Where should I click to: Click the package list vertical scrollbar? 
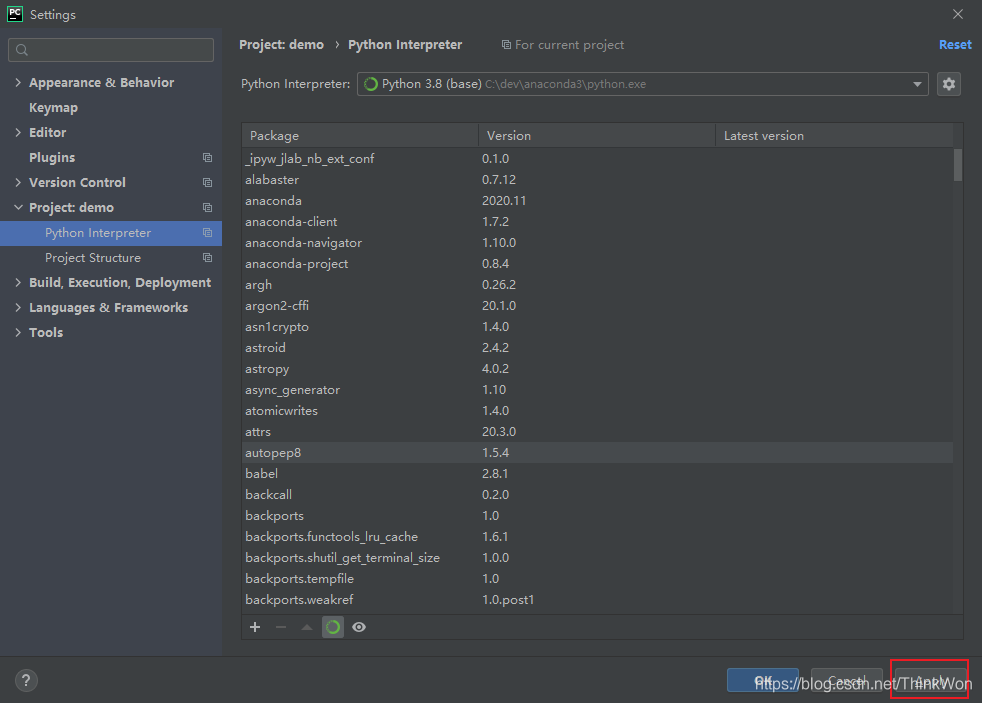pos(958,165)
